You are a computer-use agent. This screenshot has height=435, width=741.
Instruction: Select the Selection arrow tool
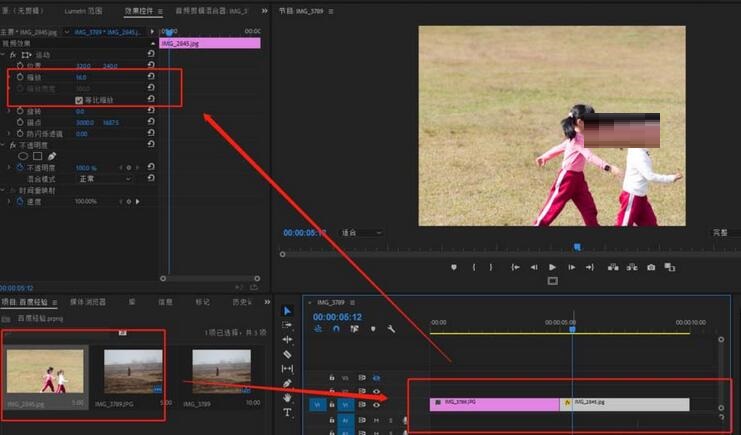pyautogui.click(x=288, y=311)
